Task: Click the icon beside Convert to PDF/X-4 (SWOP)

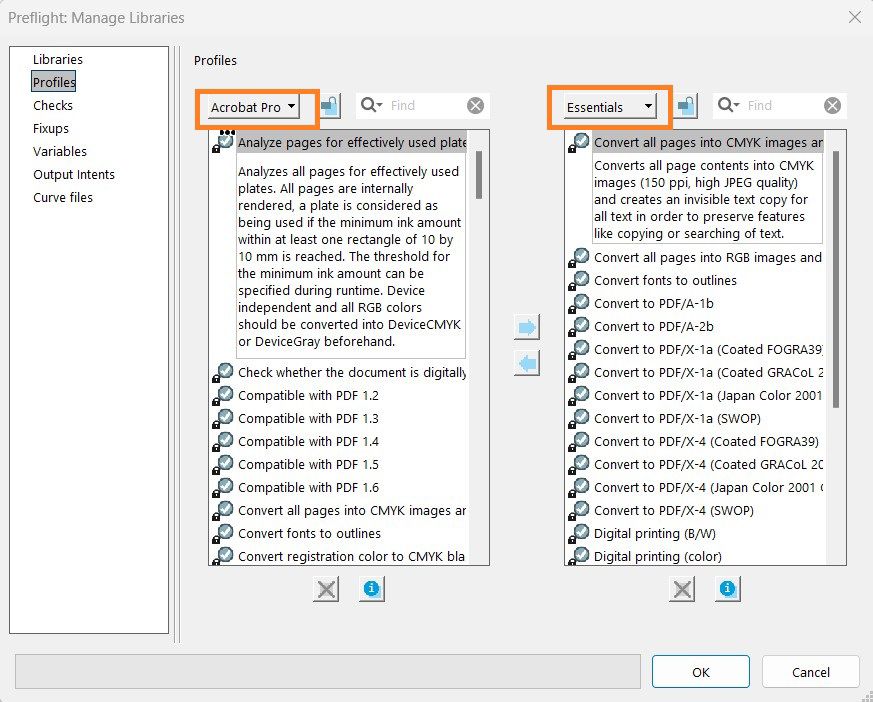Action: click(x=578, y=511)
